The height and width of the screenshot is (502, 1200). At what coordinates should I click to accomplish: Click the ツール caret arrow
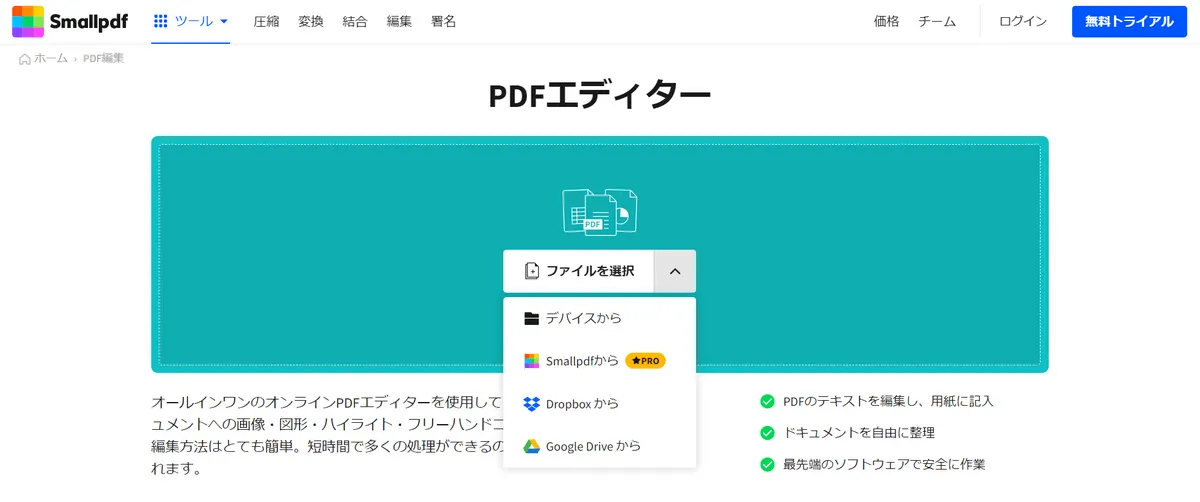[x=224, y=21]
